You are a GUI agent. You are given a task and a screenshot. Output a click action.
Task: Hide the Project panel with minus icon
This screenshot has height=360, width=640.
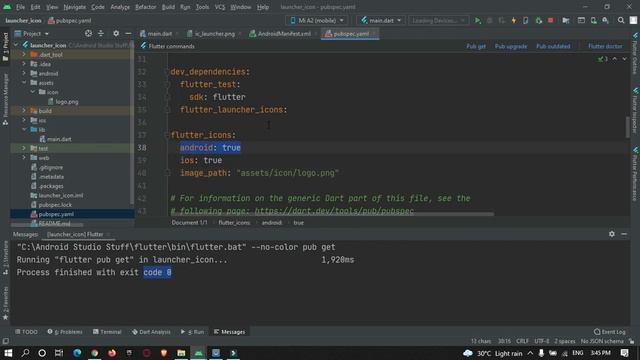point(128,33)
